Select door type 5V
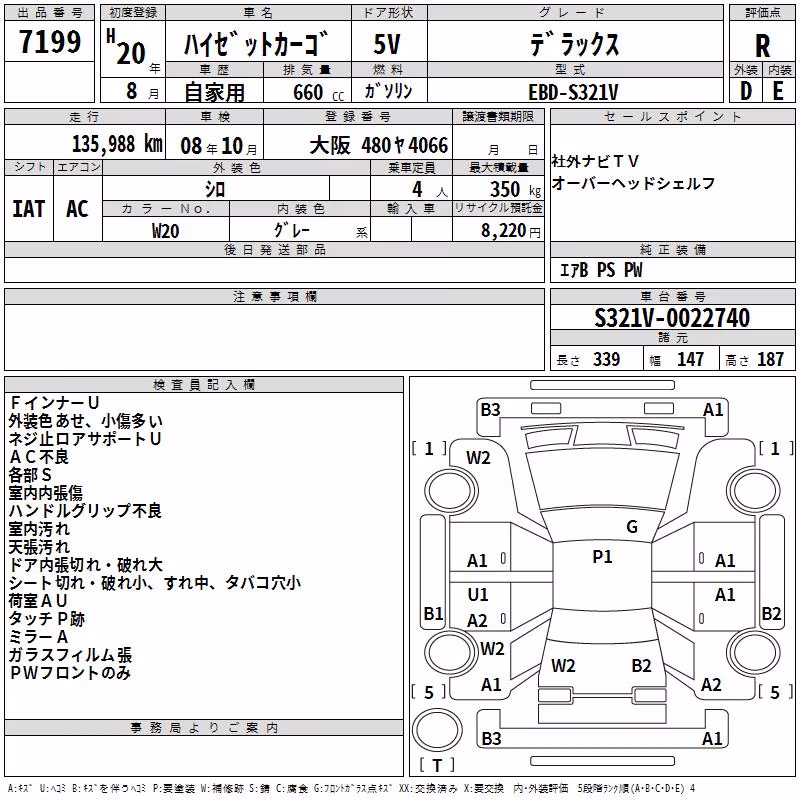Screen dimensions: 800x800 (387, 44)
